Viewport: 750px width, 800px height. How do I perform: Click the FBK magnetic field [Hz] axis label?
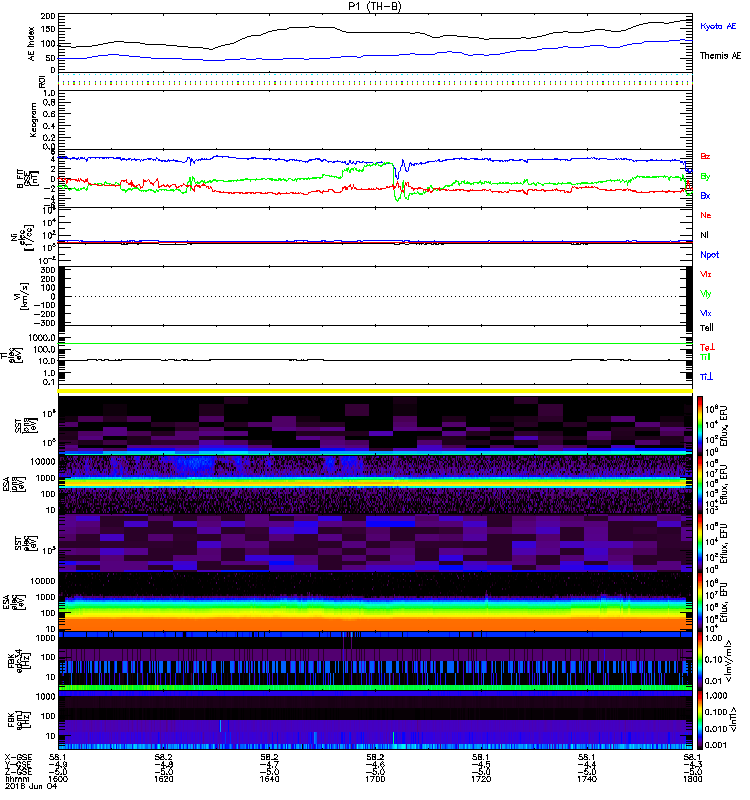tap(17, 720)
